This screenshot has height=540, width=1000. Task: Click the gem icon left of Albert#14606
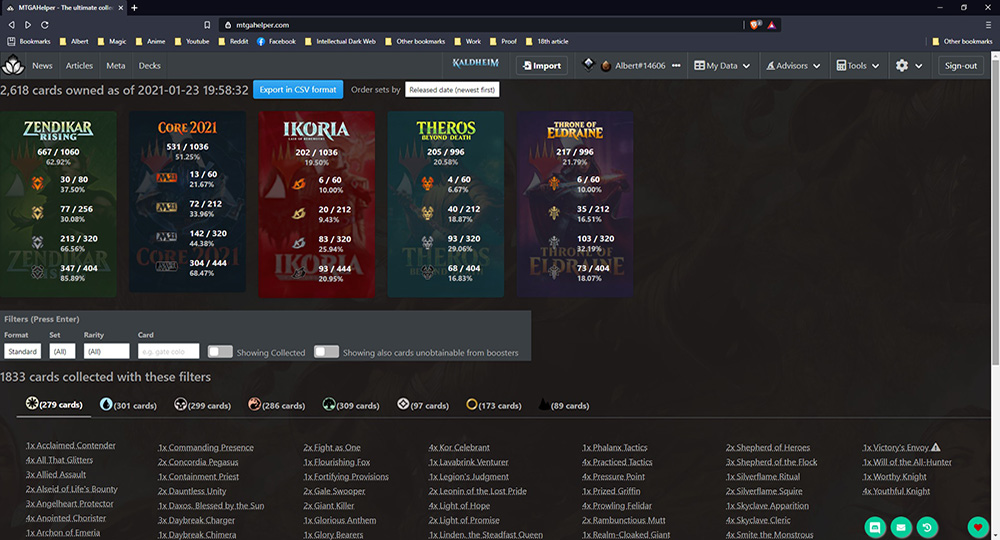589,64
